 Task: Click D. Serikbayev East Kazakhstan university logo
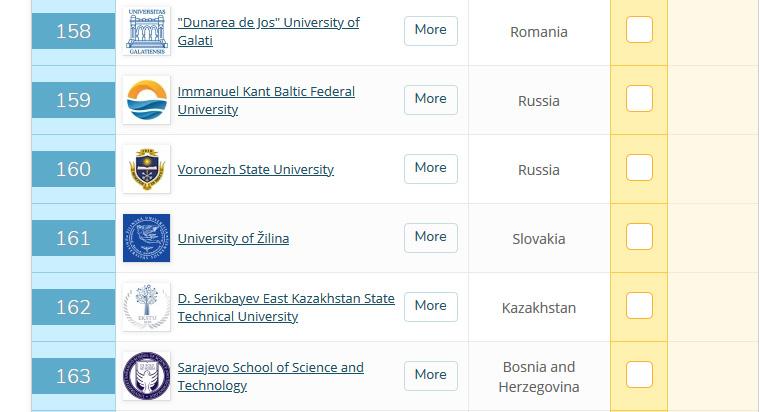[146, 307]
